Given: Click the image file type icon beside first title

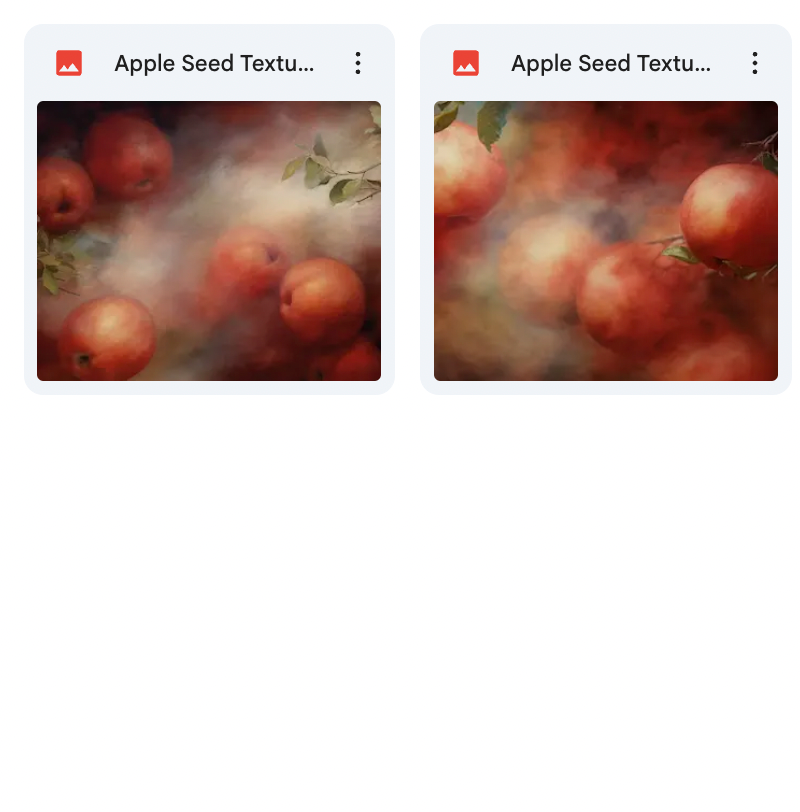Looking at the screenshot, I should coord(69,63).
